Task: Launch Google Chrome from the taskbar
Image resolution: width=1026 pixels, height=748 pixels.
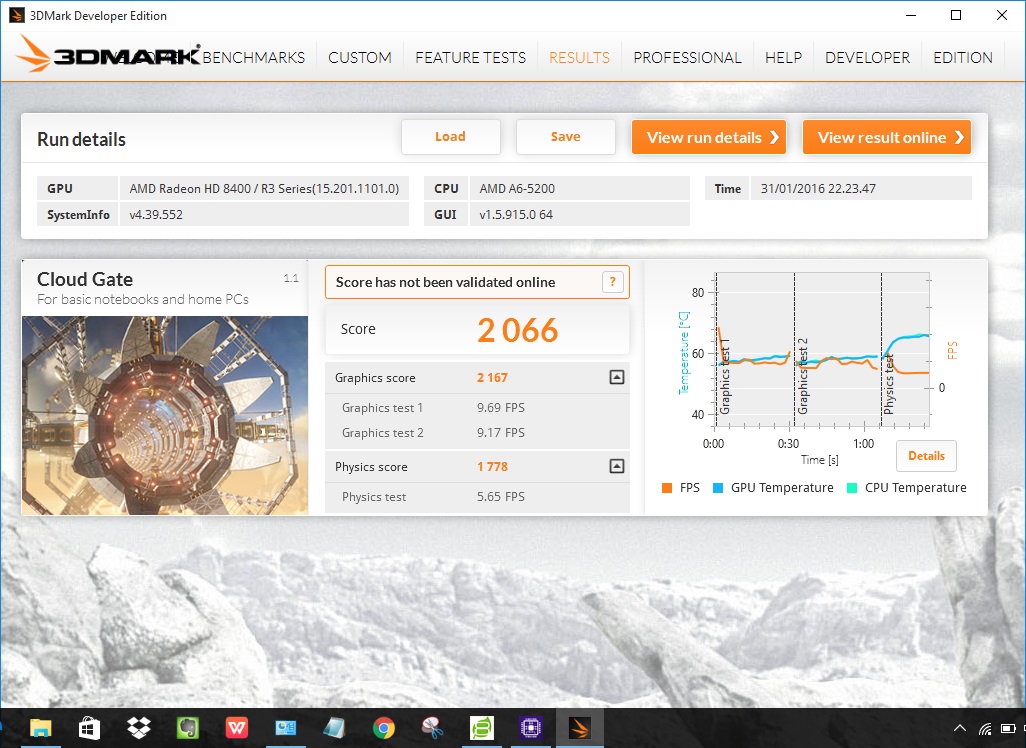Action: coord(384,728)
